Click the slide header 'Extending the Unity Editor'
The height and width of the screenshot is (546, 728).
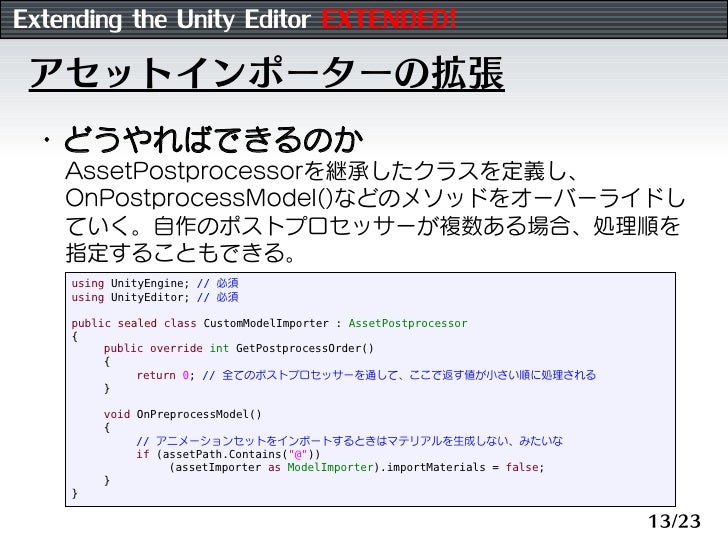pos(162,20)
